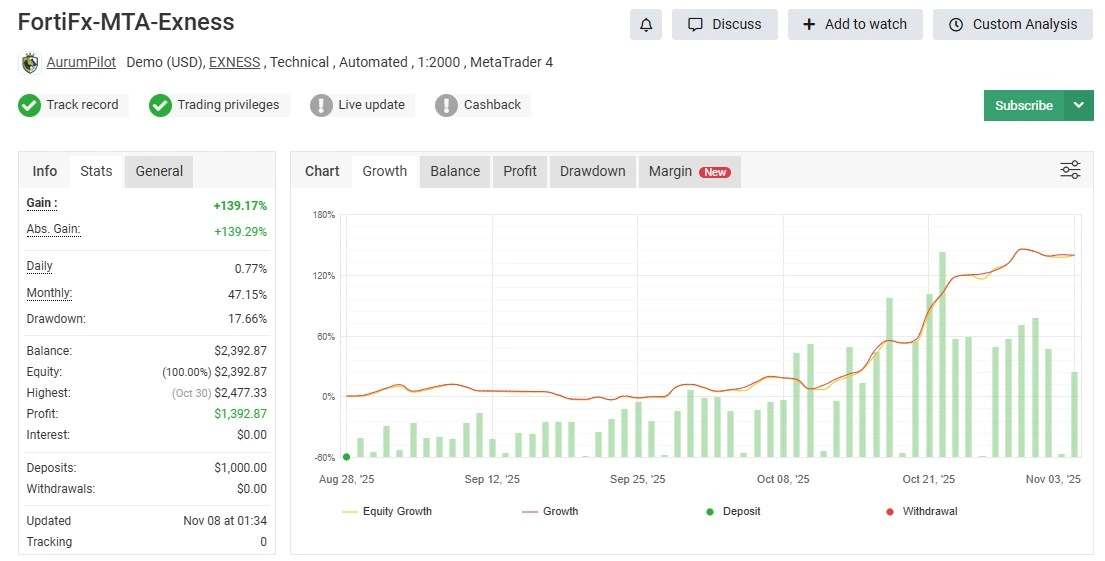Open the General tab
The height and width of the screenshot is (561, 1105).
pos(159,171)
